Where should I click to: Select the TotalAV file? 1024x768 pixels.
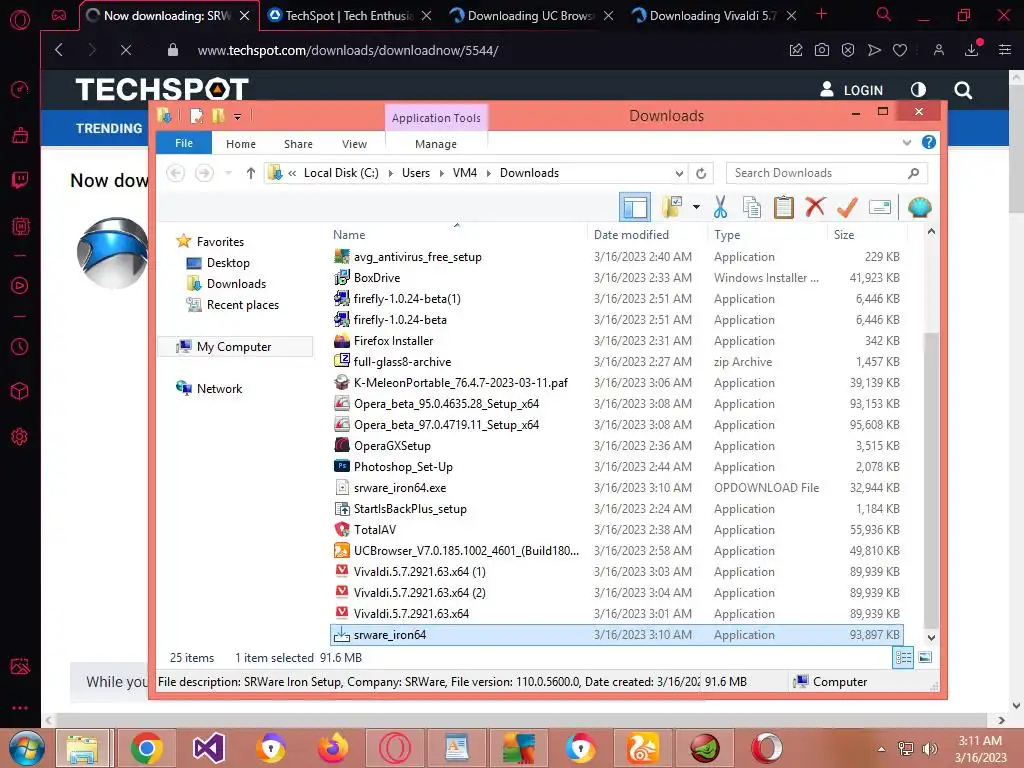coord(374,530)
